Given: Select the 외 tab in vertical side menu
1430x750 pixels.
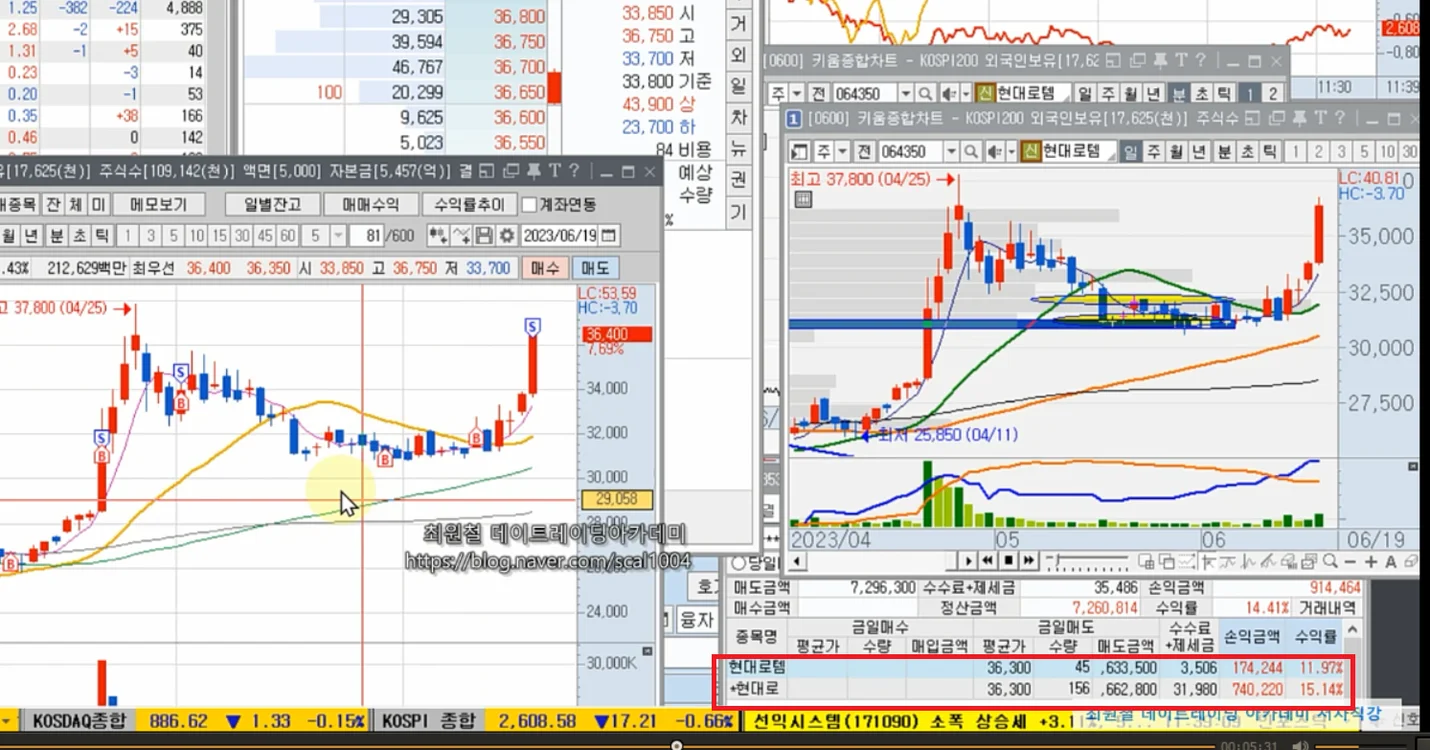Looking at the screenshot, I should click(x=739, y=54).
